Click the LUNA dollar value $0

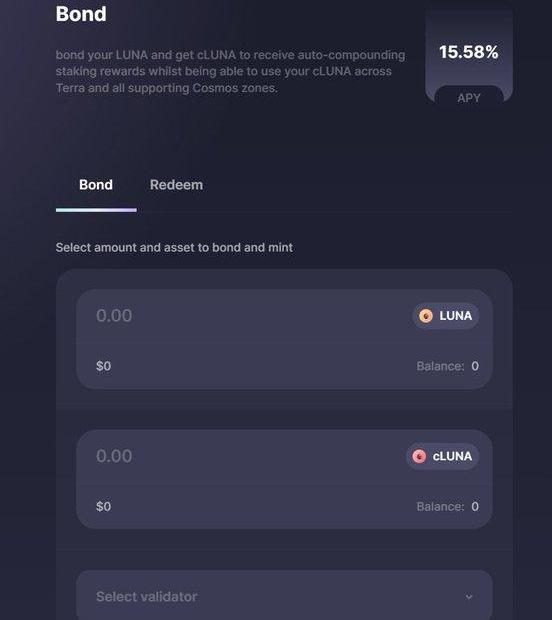click(104, 366)
